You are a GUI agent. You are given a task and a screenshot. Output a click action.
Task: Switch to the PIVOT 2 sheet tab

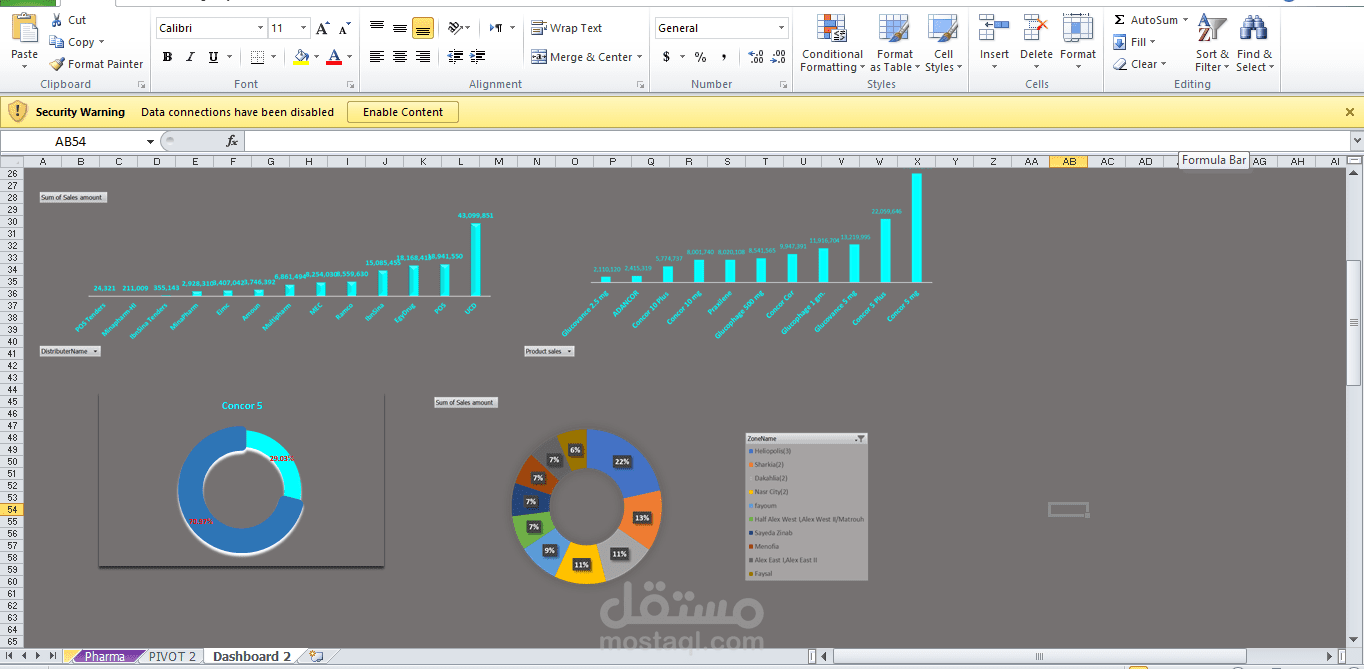tap(172, 657)
